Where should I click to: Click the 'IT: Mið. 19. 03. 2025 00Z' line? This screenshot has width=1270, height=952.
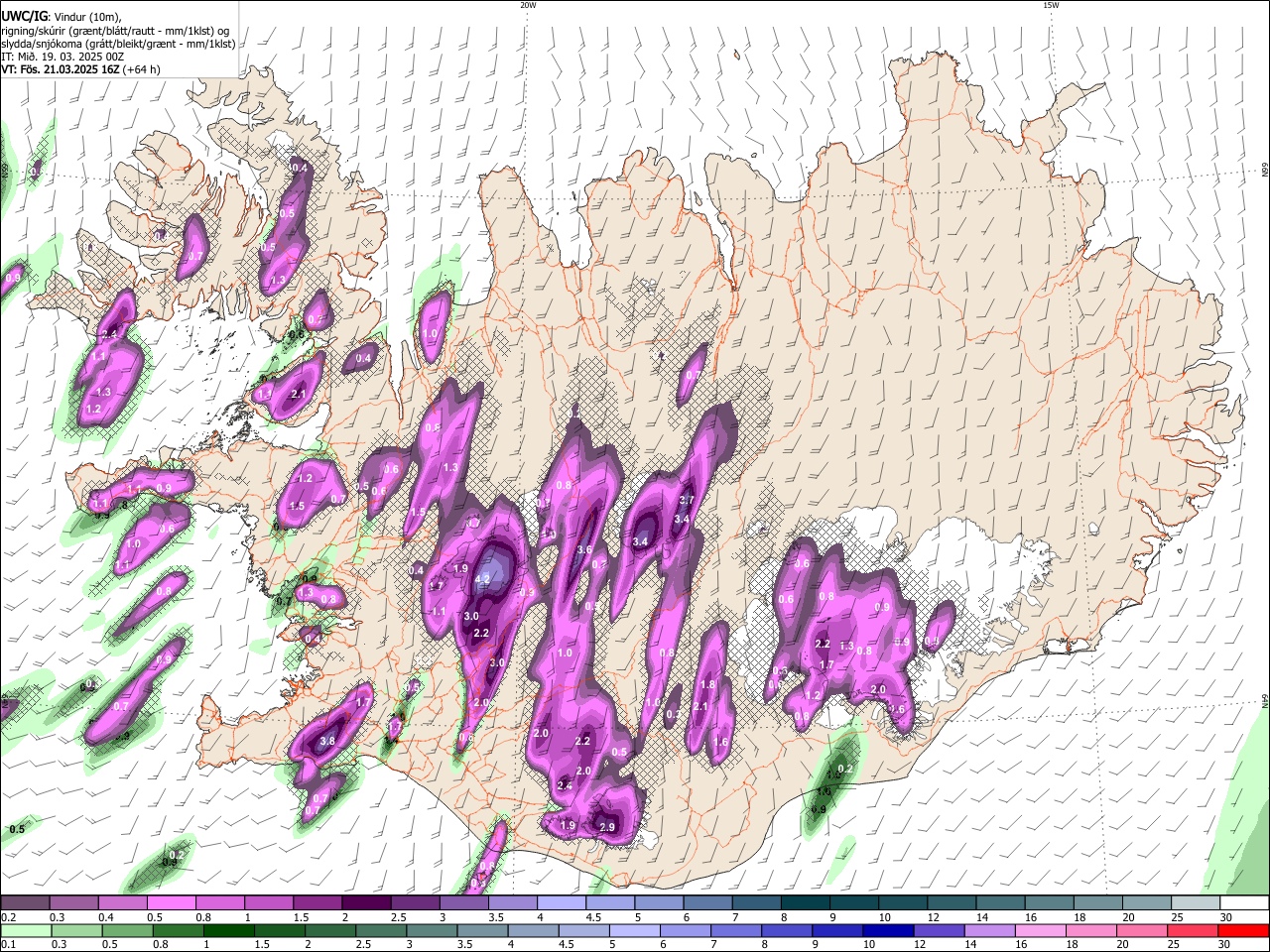[x=63, y=57]
